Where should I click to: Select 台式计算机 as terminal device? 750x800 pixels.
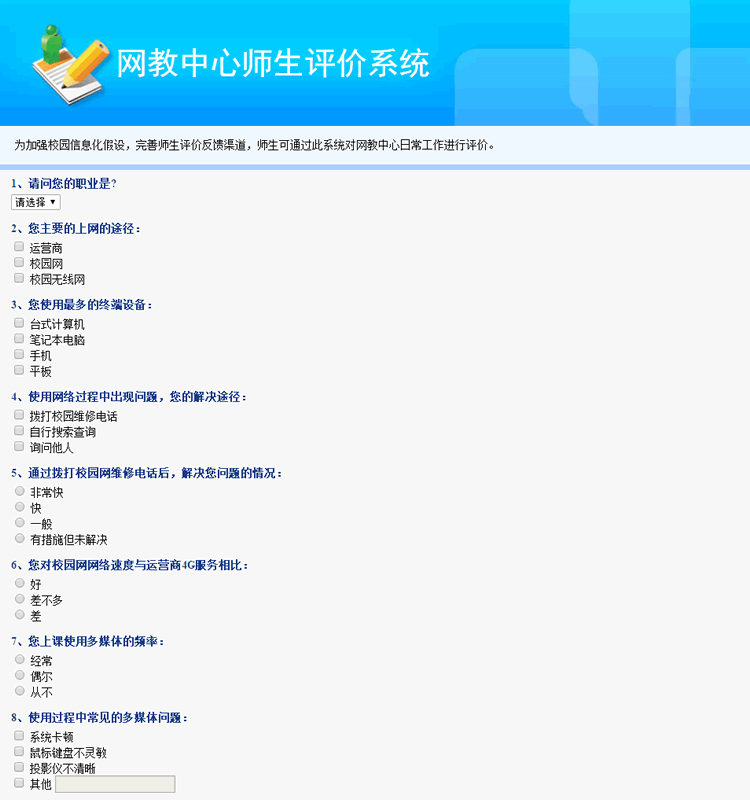19,324
